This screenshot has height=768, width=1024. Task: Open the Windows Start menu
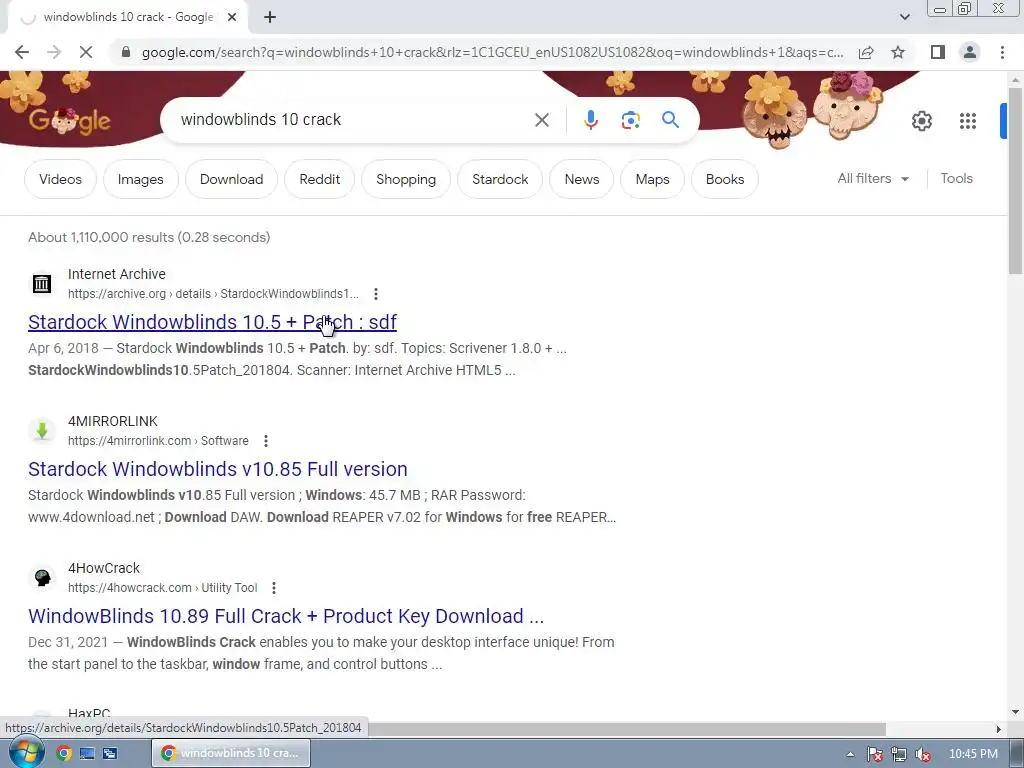[26, 753]
